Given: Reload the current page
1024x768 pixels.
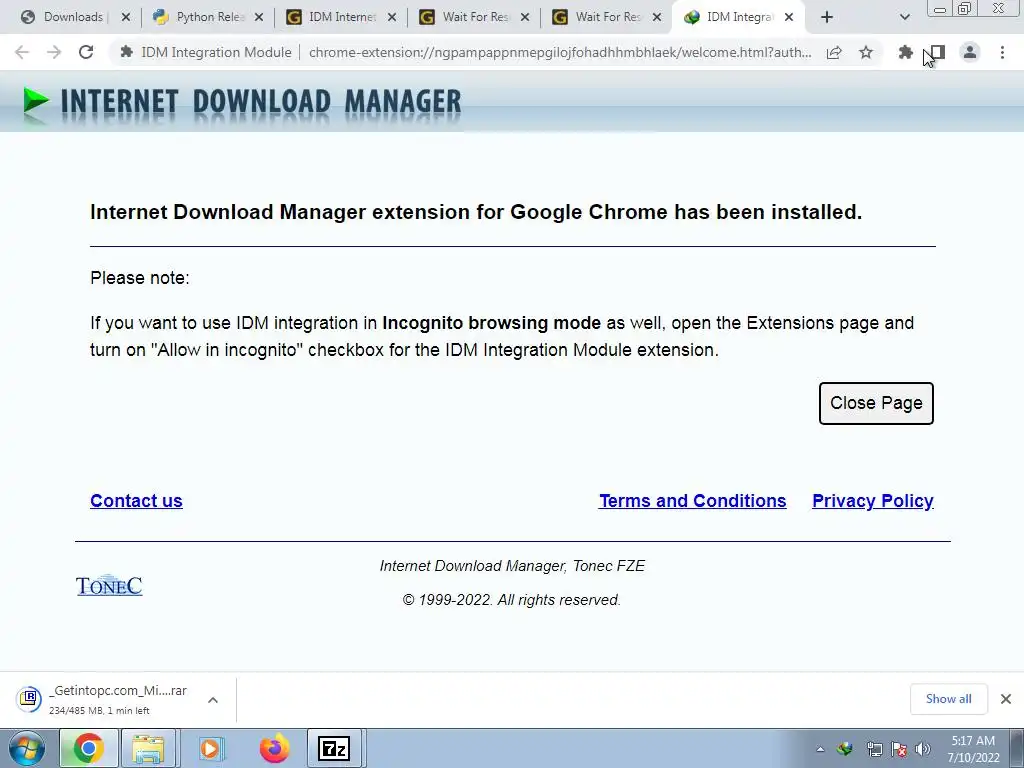Looking at the screenshot, I should coord(86,52).
